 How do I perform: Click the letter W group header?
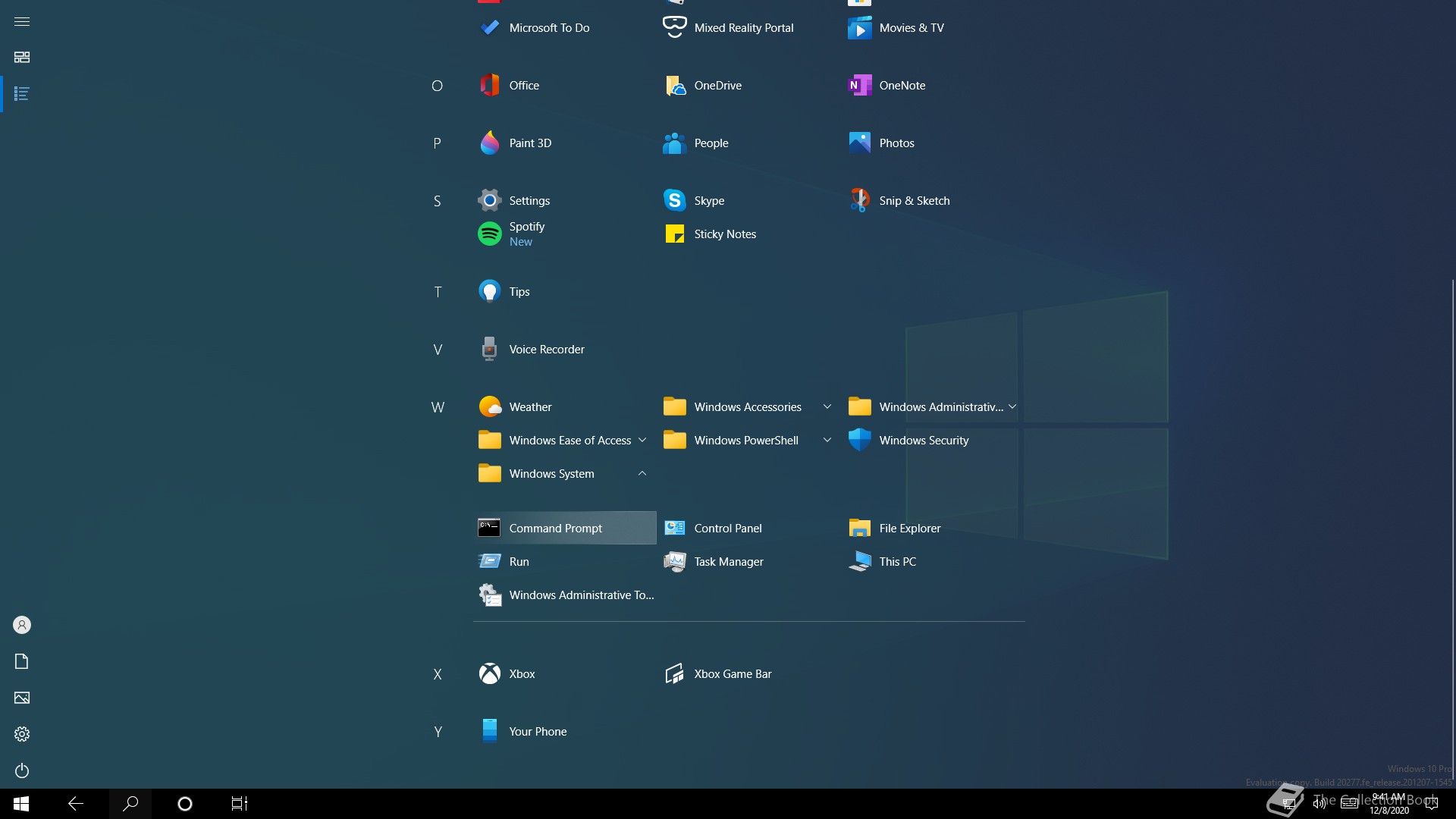click(x=438, y=407)
